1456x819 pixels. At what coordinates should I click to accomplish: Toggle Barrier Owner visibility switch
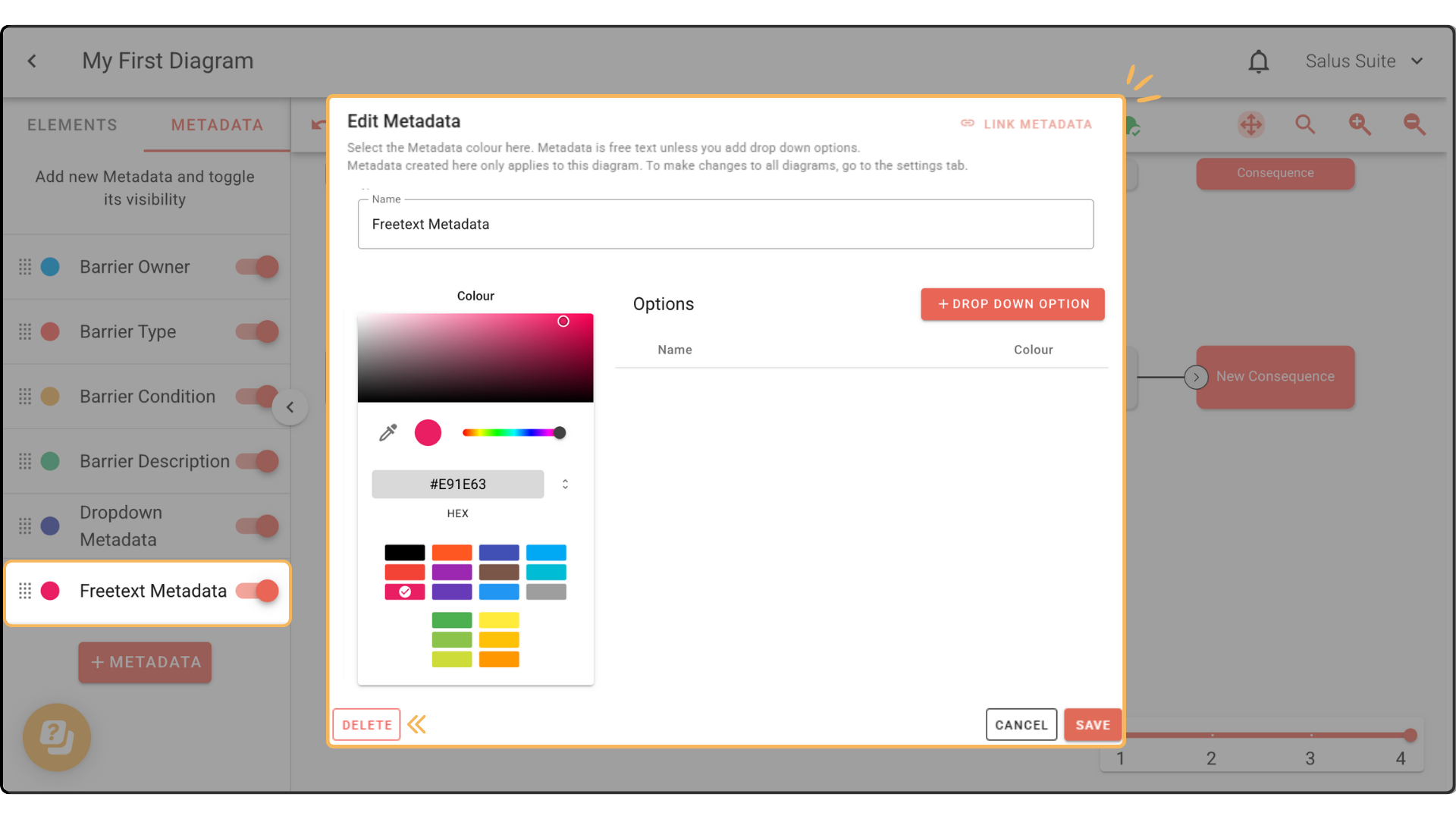[258, 267]
